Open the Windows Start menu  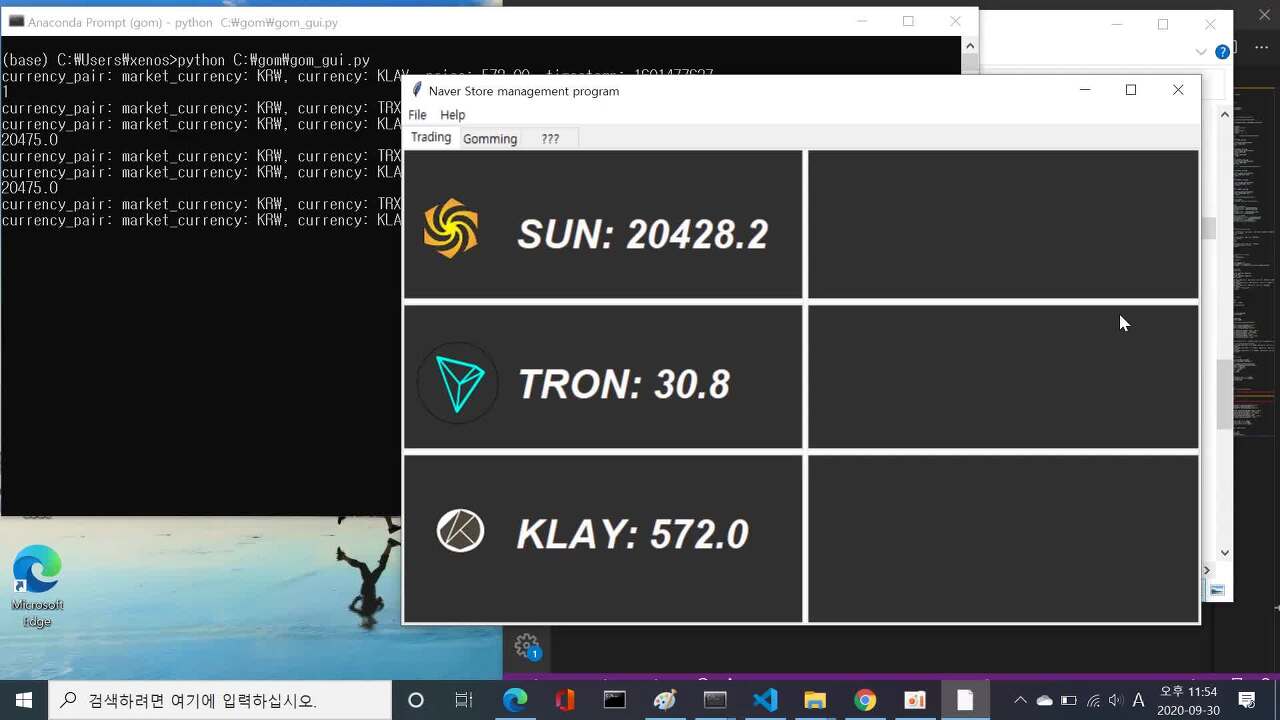coord(24,700)
